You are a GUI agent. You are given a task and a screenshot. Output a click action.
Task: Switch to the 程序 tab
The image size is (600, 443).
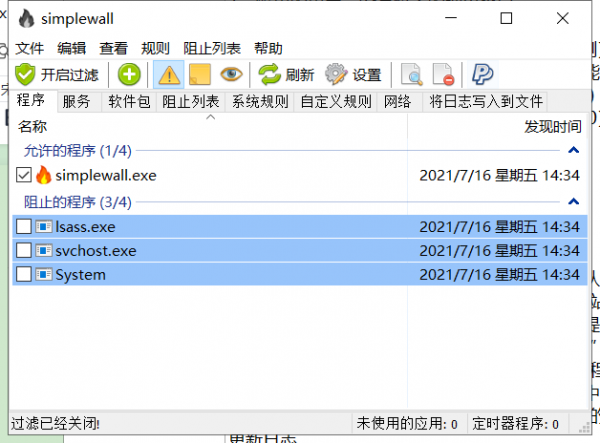[x=31, y=101]
